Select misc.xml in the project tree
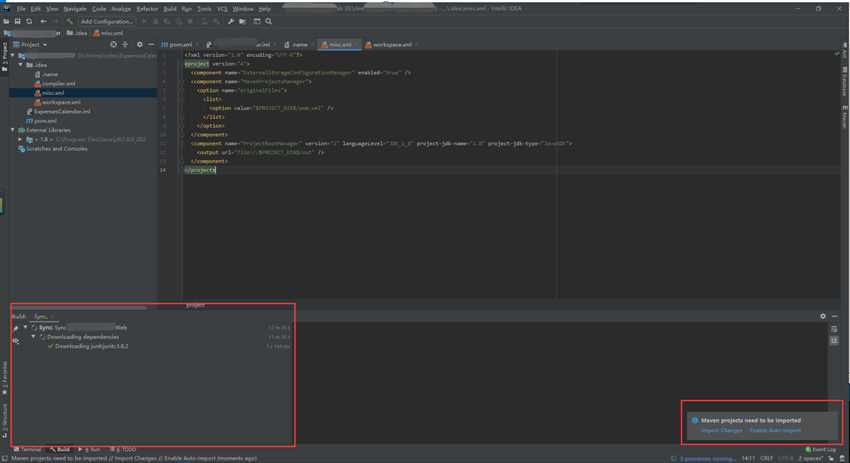This screenshot has width=850, height=463. 83,93
